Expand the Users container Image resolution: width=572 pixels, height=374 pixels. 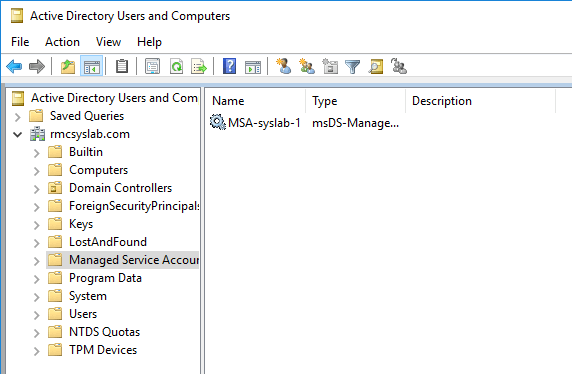point(36,315)
